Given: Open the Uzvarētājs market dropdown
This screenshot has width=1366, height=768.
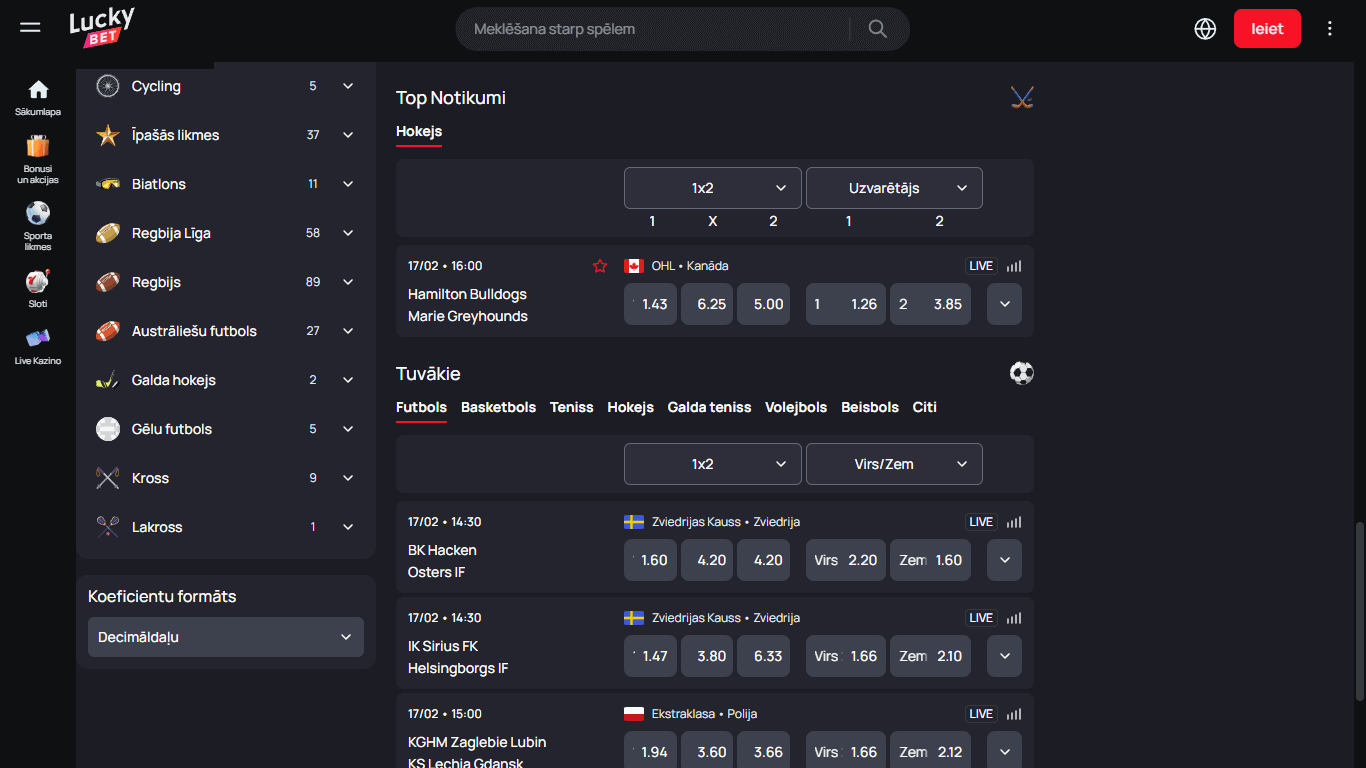Looking at the screenshot, I should click(x=894, y=188).
